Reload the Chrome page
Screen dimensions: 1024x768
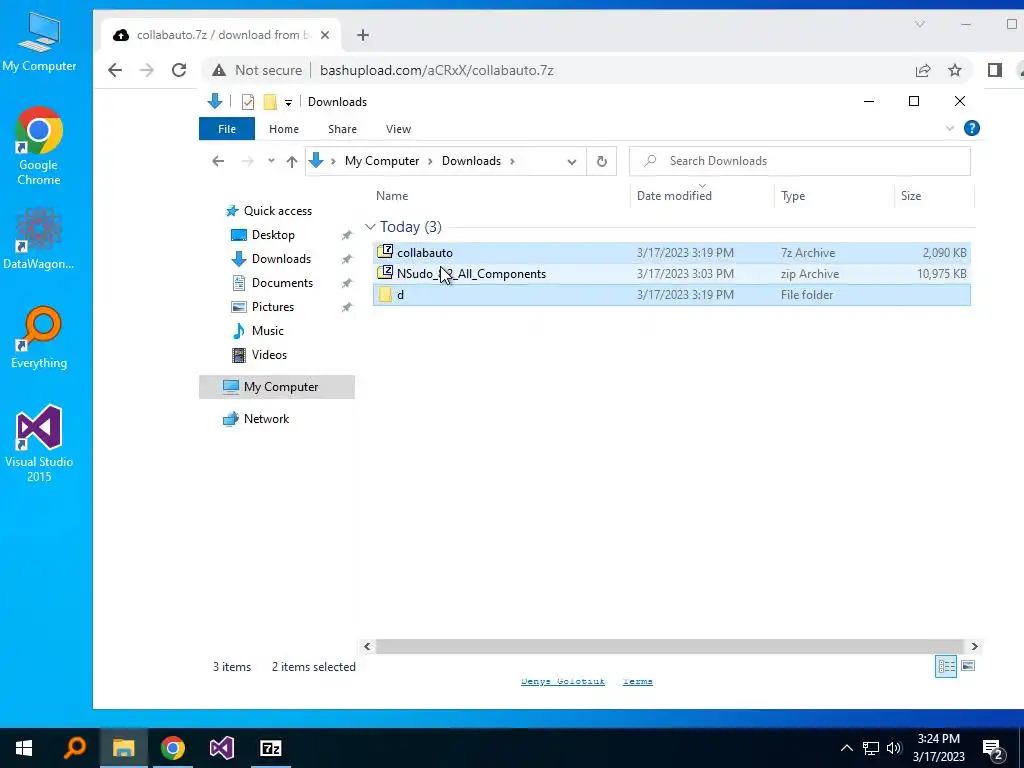coord(178,70)
